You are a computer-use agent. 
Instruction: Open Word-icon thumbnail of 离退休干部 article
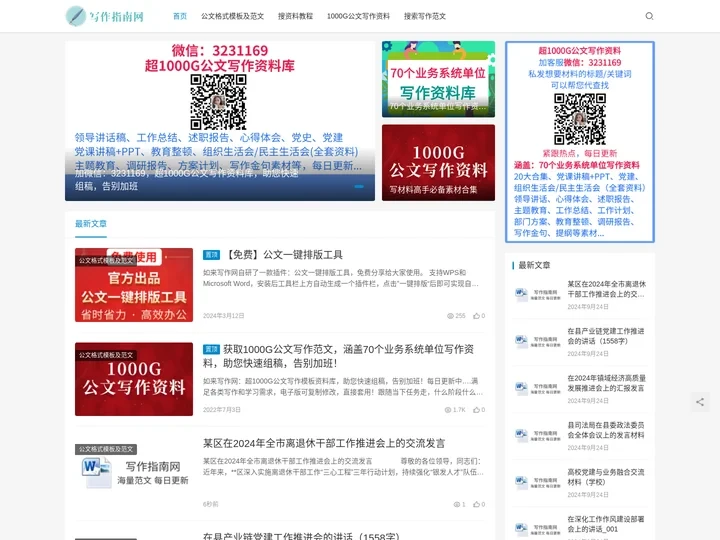pyautogui.click(x=134, y=473)
